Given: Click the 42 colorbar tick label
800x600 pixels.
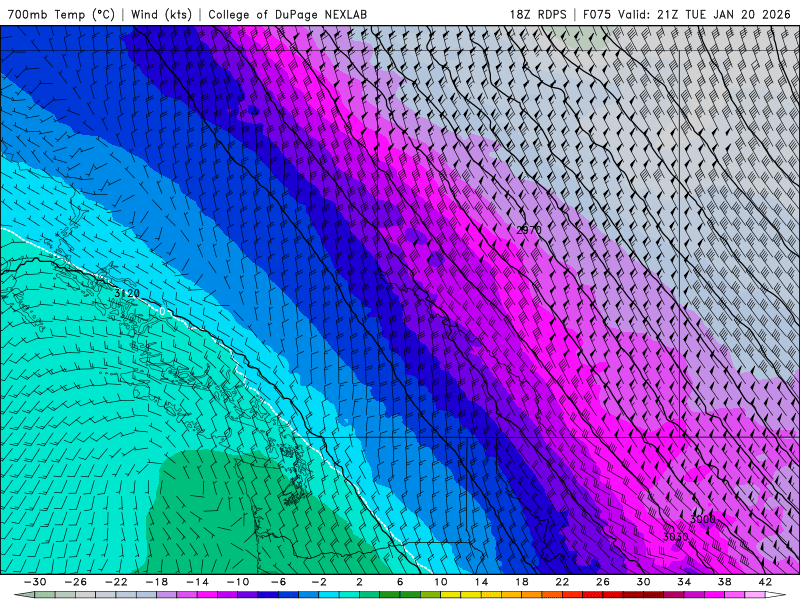Looking at the screenshot, I should (x=765, y=582).
